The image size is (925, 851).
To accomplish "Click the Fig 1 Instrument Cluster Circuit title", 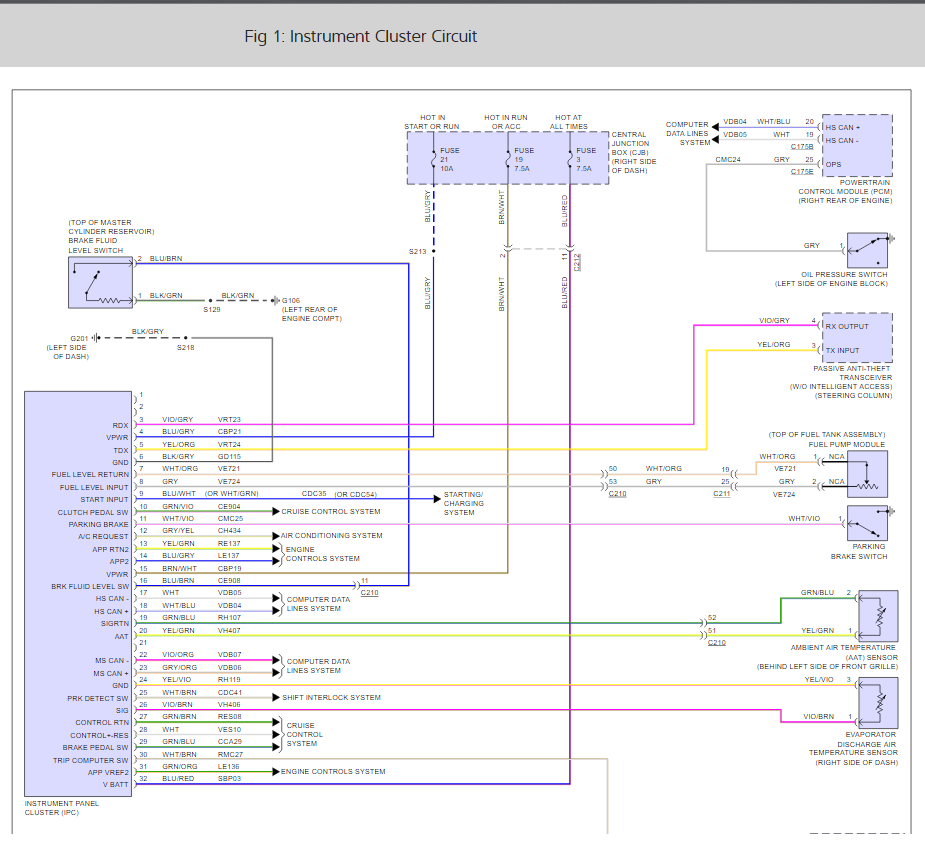I will (360, 37).
